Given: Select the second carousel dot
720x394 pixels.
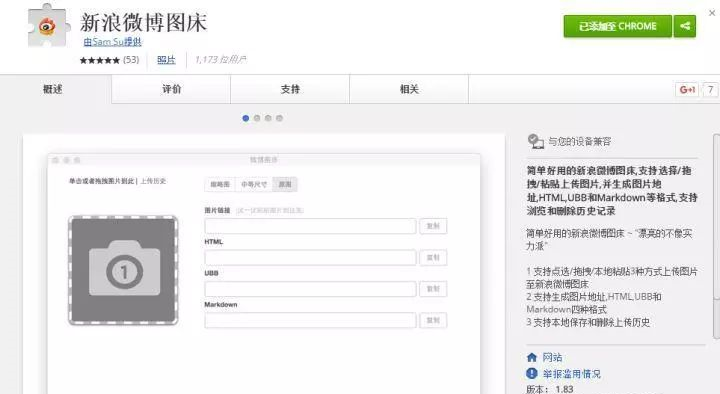Looking at the screenshot, I should pos(257,118).
